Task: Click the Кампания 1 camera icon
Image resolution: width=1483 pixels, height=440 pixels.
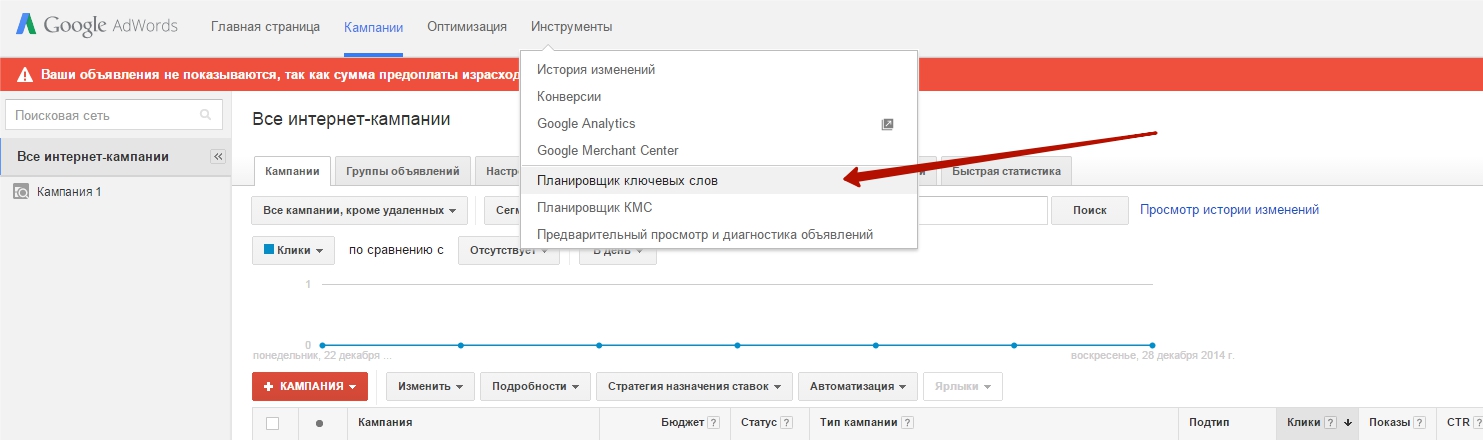Action: click(x=20, y=191)
